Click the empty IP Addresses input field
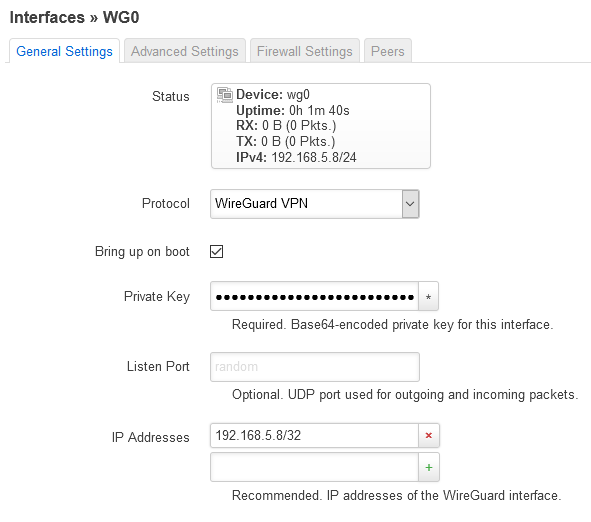Viewport: 591px width, 522px height. pyautogui.click(x=314, y=467)
